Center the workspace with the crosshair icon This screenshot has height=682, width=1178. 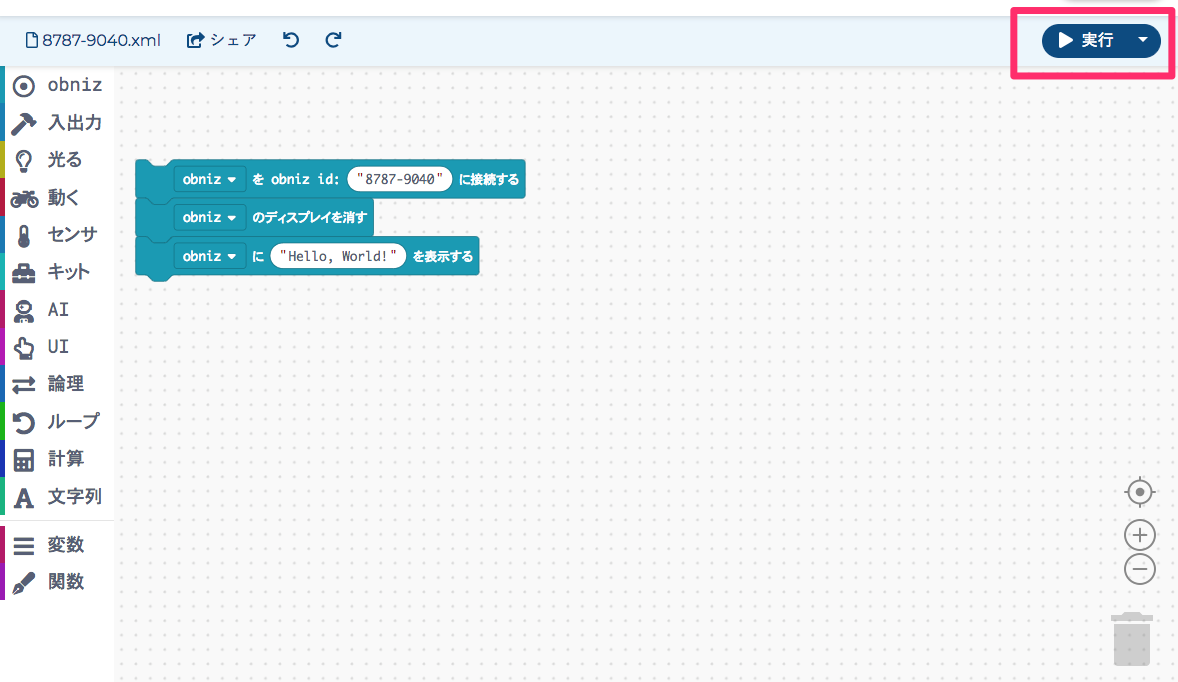click(1139, 493)
